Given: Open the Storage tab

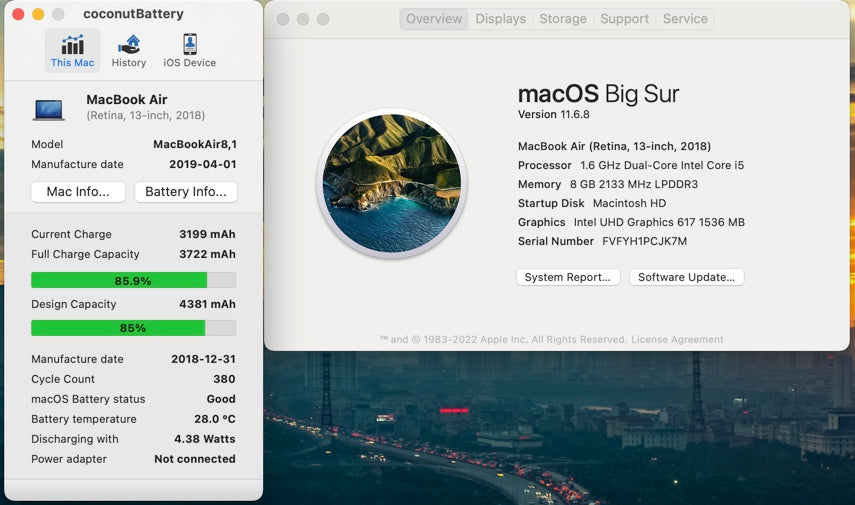Looking at the screenshot, I should pos(563,19).
